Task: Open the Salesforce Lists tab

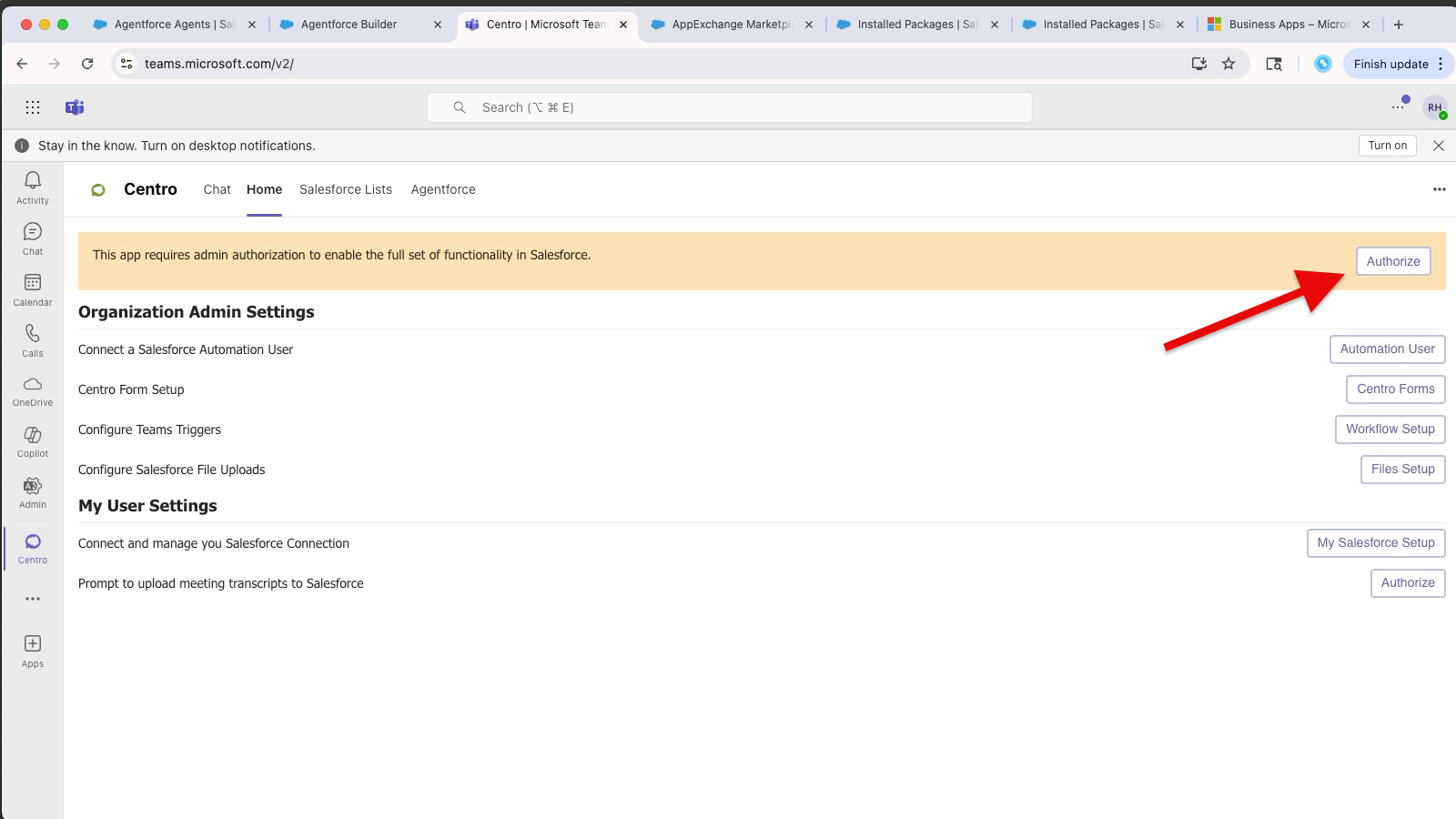Action: pyautogui.click(x=346, y=189)
